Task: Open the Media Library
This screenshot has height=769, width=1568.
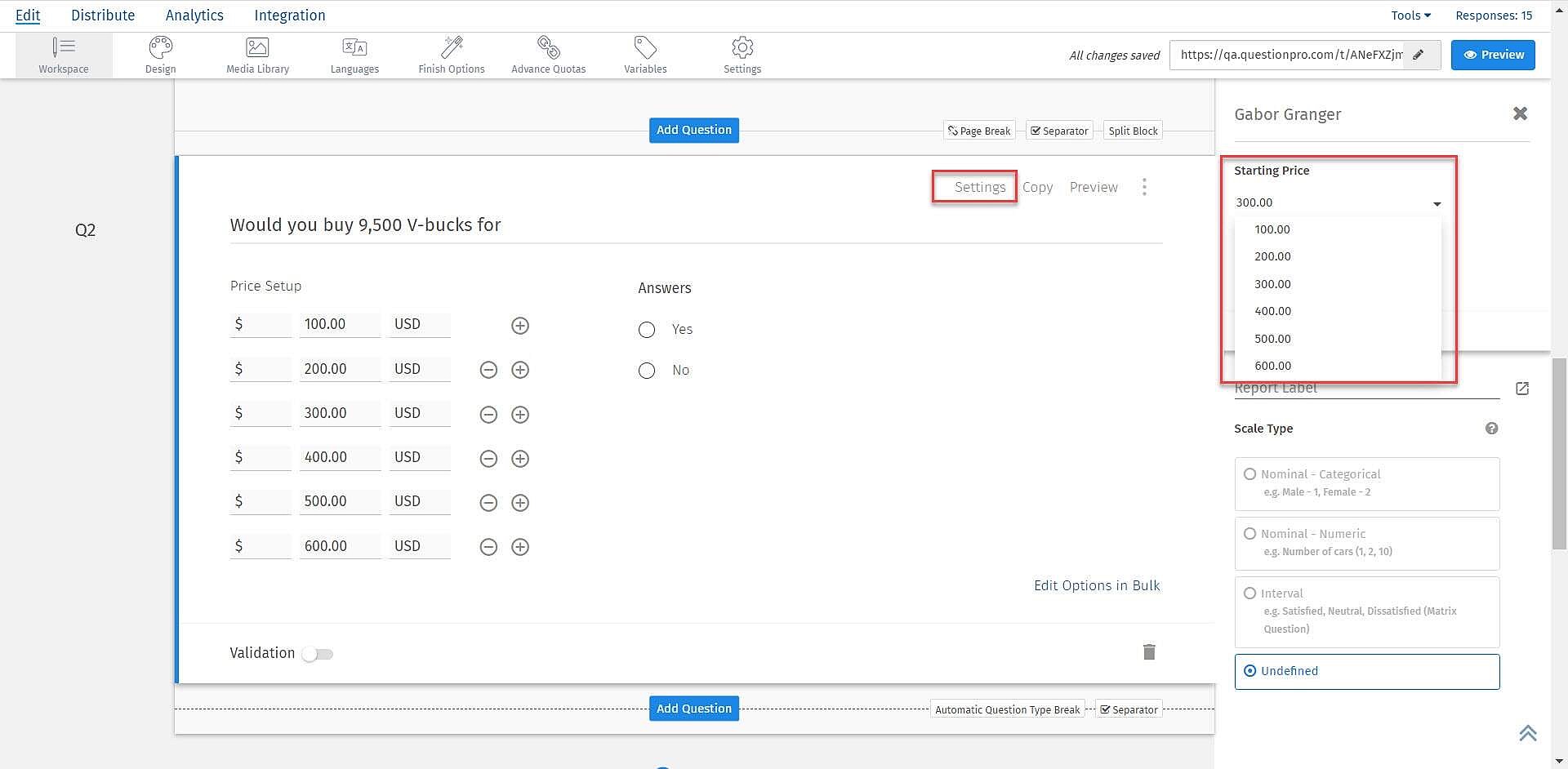Action: pos(257,56)
